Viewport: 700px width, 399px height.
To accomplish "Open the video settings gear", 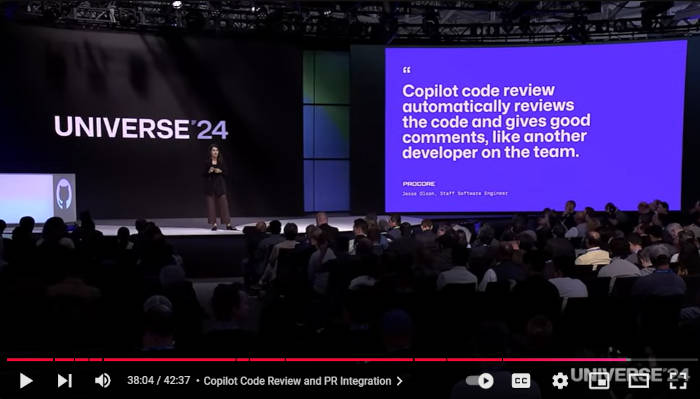I will point(560,381).
